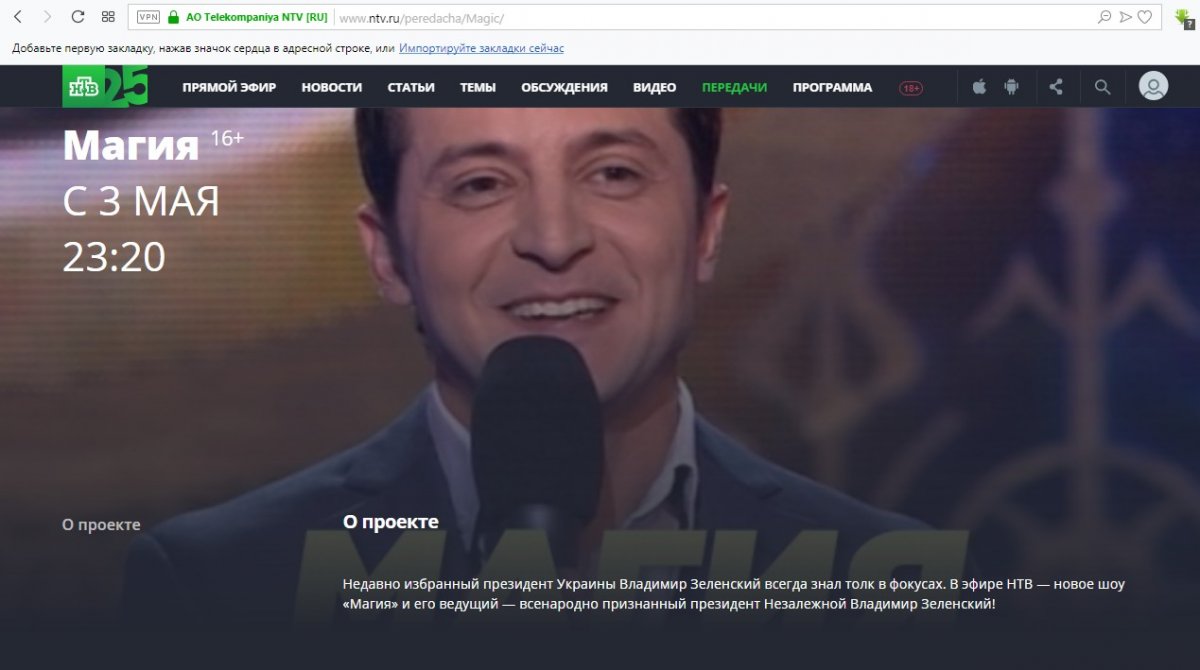Click the browser back arrow
This screenshot has width=1200, height=670.
coord(17,17)
